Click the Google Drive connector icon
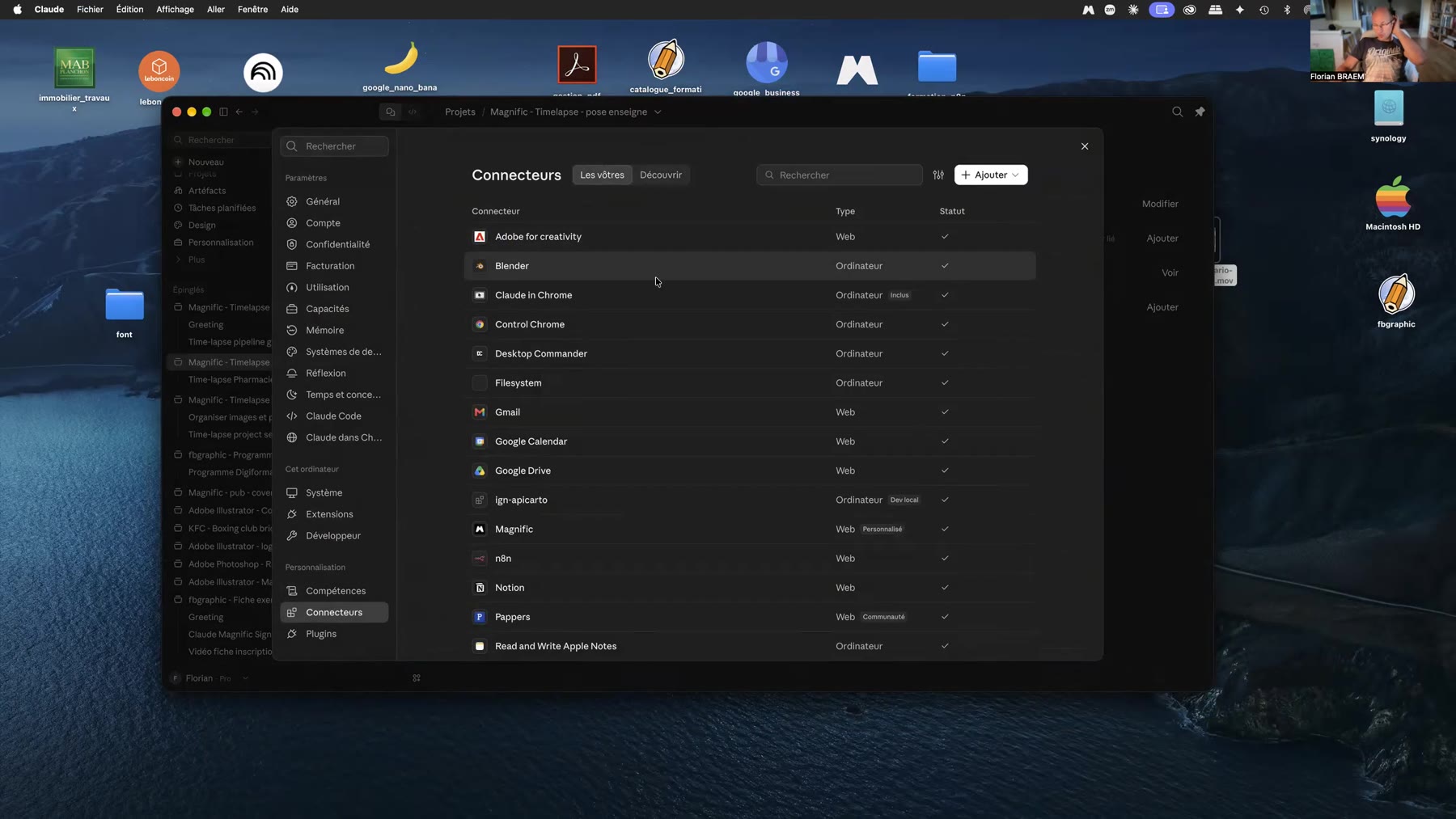The width and height of the screenshot is (1456, 819). (480, 471)
